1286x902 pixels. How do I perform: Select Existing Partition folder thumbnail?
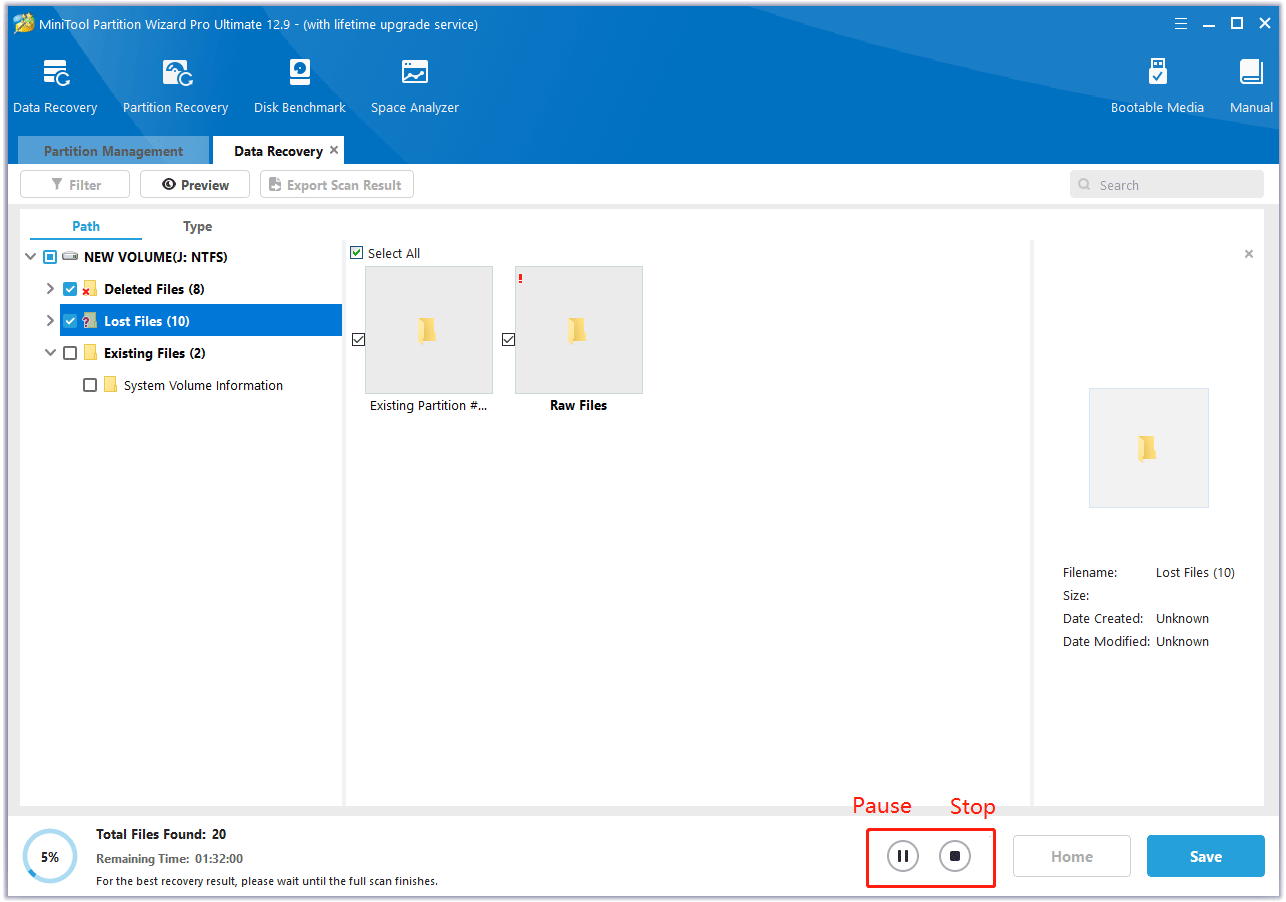[429, 330]
